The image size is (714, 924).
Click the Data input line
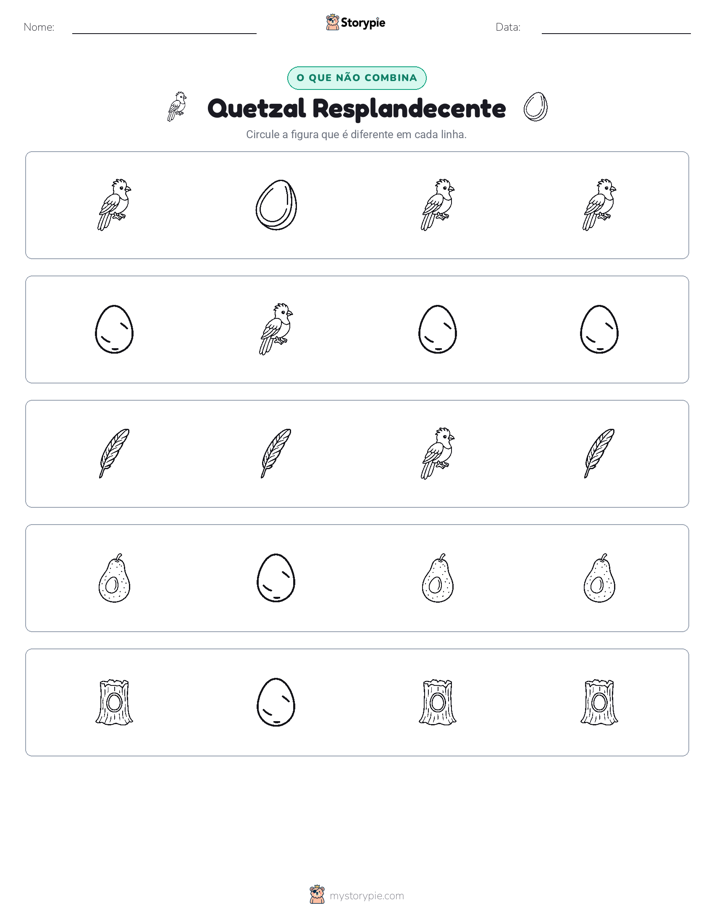[x=616, y=28]
